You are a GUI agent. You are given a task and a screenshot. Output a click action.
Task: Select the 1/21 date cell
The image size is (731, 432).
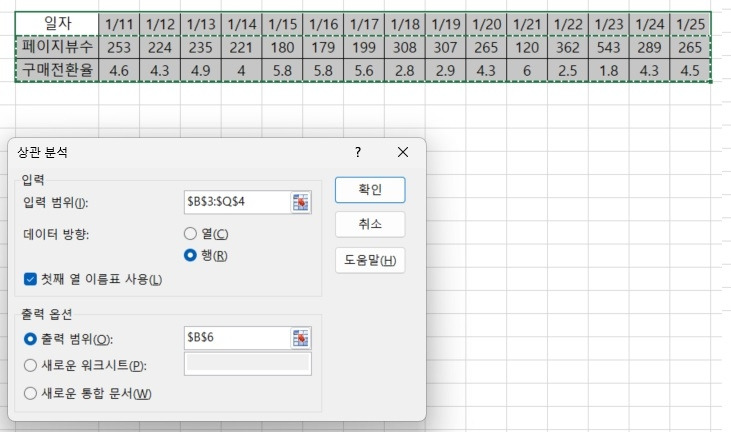(x=527, y=24)
